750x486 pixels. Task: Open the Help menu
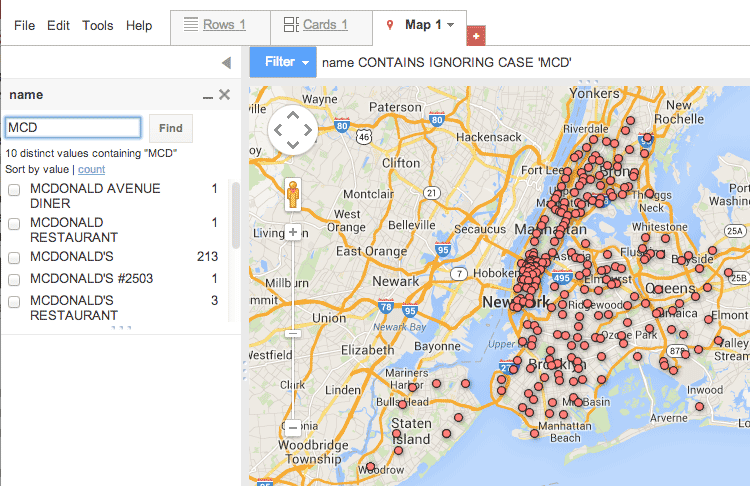pos(139,25)
